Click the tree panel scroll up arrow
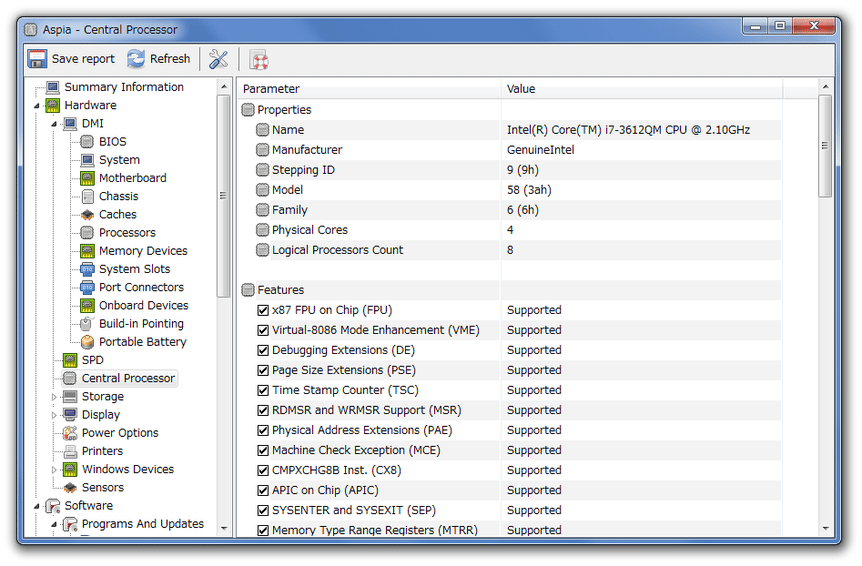The image size is (862, 566). (223, 87)
